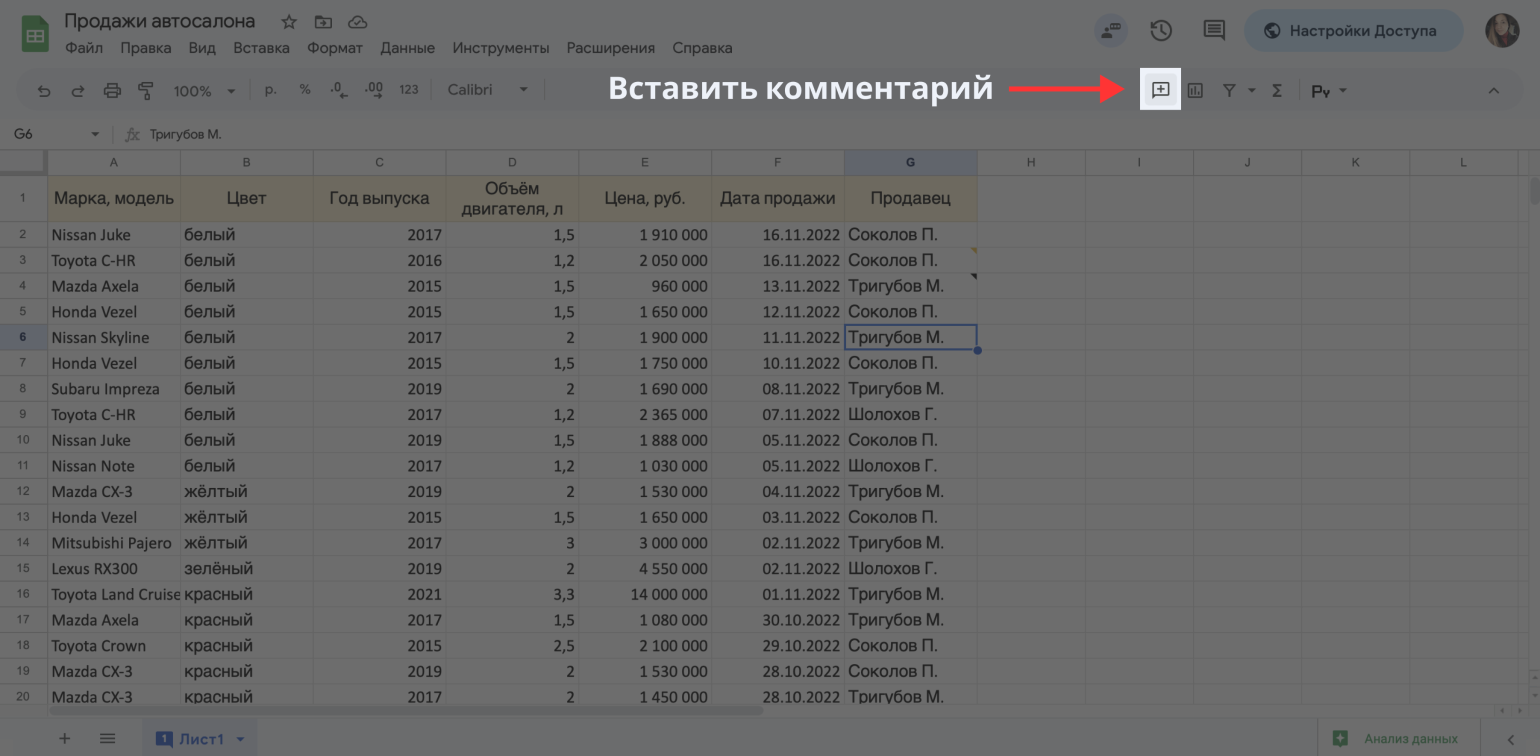Viewport: 1540px width, 756px height.
Task: Select the Лист1 sheet tab
Action: tap(201, 739)
